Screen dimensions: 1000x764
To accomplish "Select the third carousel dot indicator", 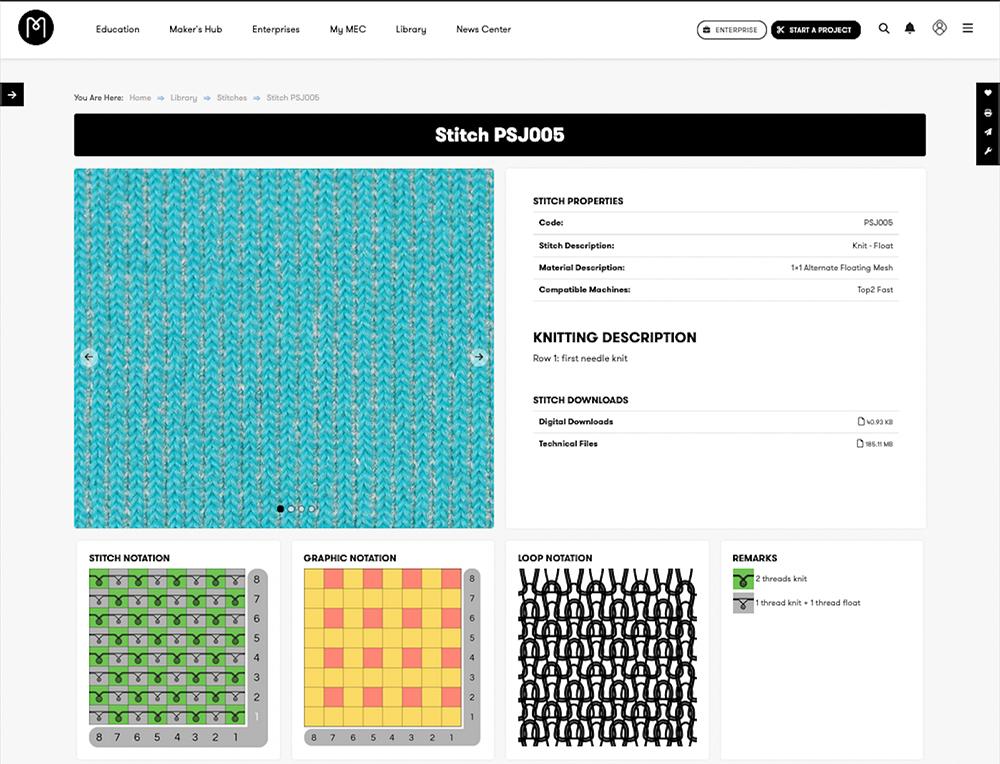I will pyautogui.click(x=302, y=509).
